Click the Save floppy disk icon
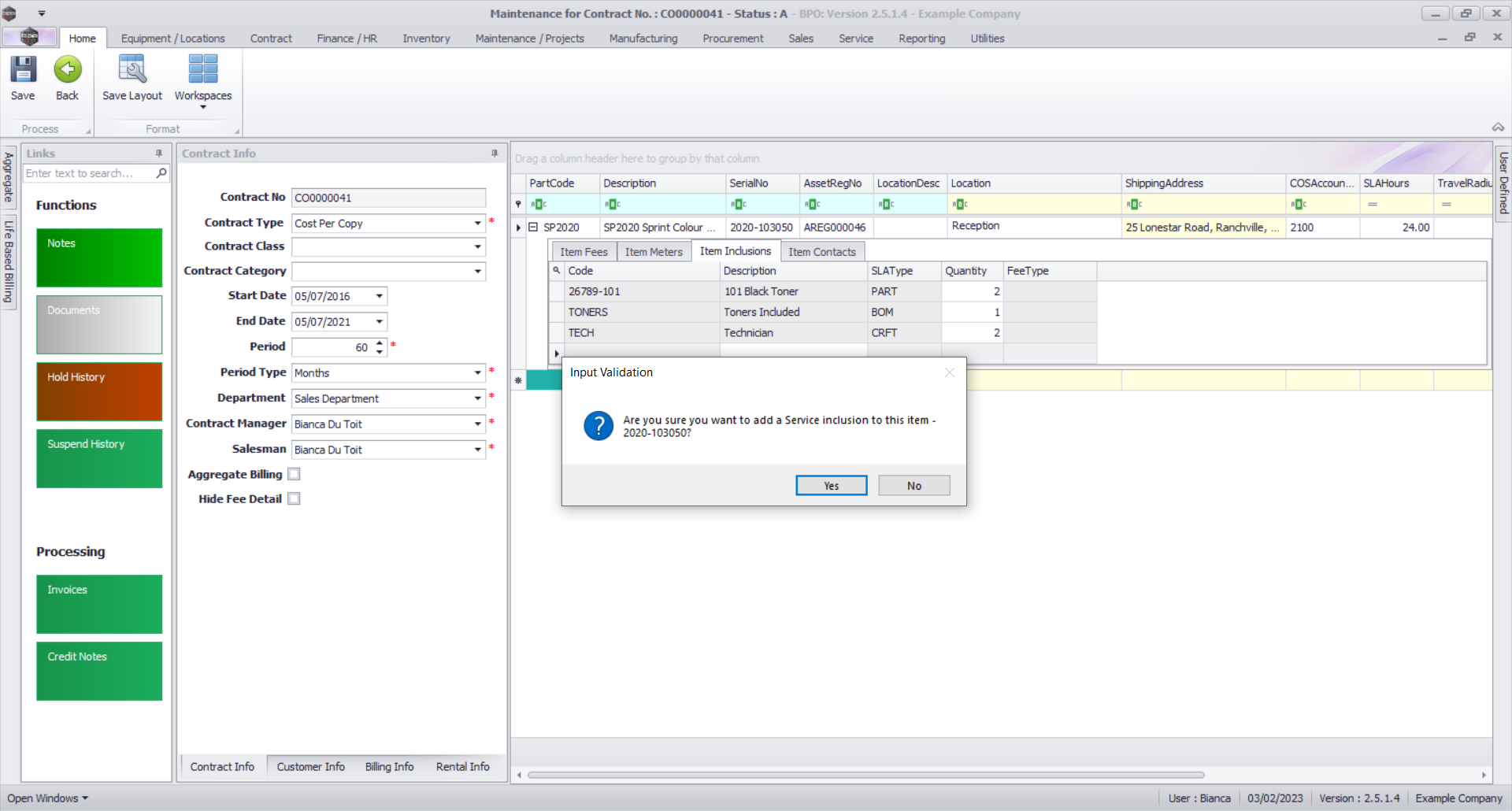 [23, 70]
